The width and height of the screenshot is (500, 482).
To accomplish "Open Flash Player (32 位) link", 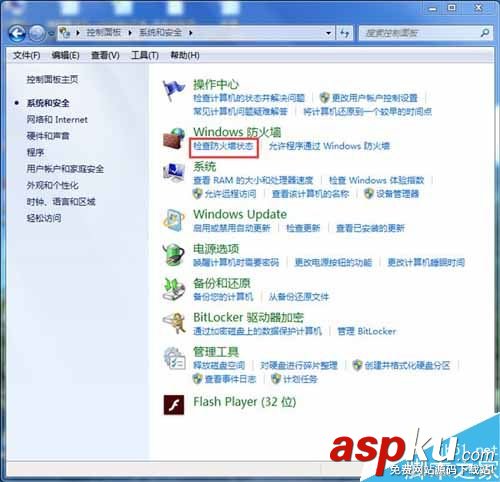I will [x=245, y=402].
